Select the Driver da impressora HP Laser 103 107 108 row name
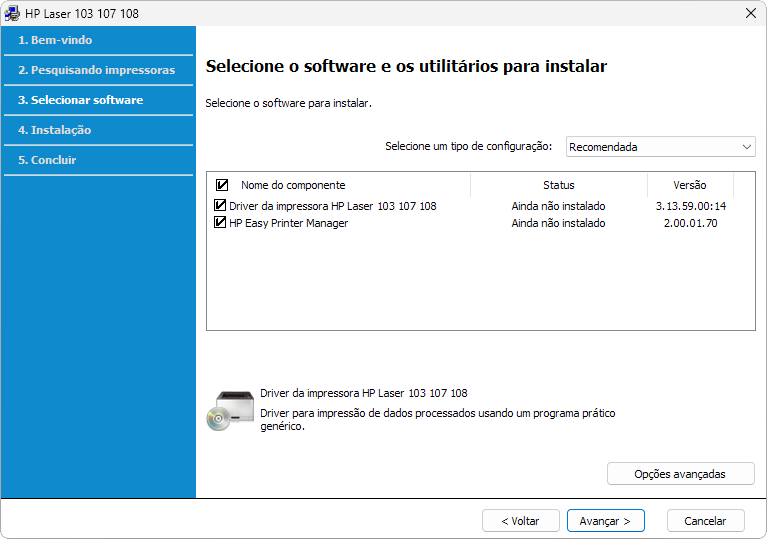This screenshot has width=767, height=539. [x=333, y=206]
